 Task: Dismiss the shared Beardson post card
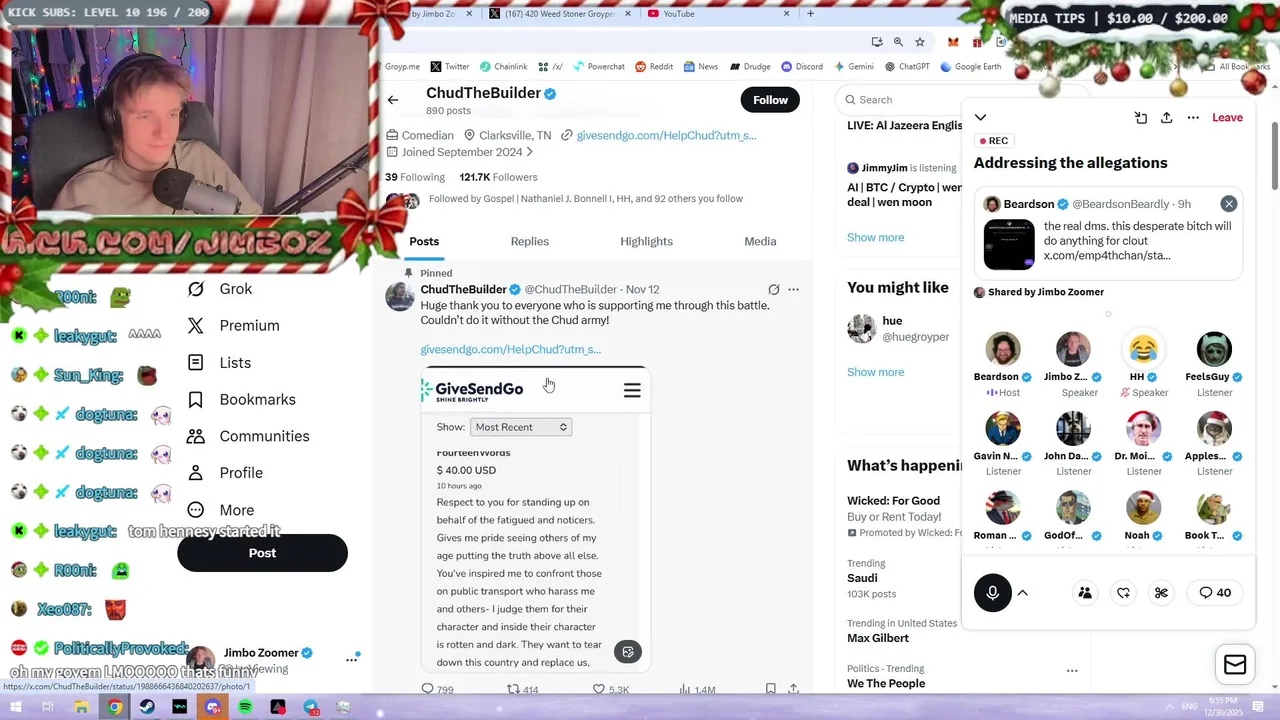point(1228,204)
